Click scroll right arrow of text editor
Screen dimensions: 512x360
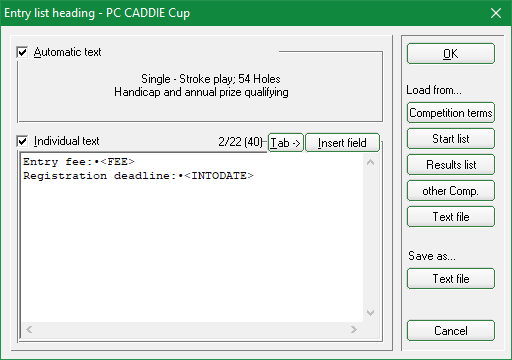pos(354,330)
